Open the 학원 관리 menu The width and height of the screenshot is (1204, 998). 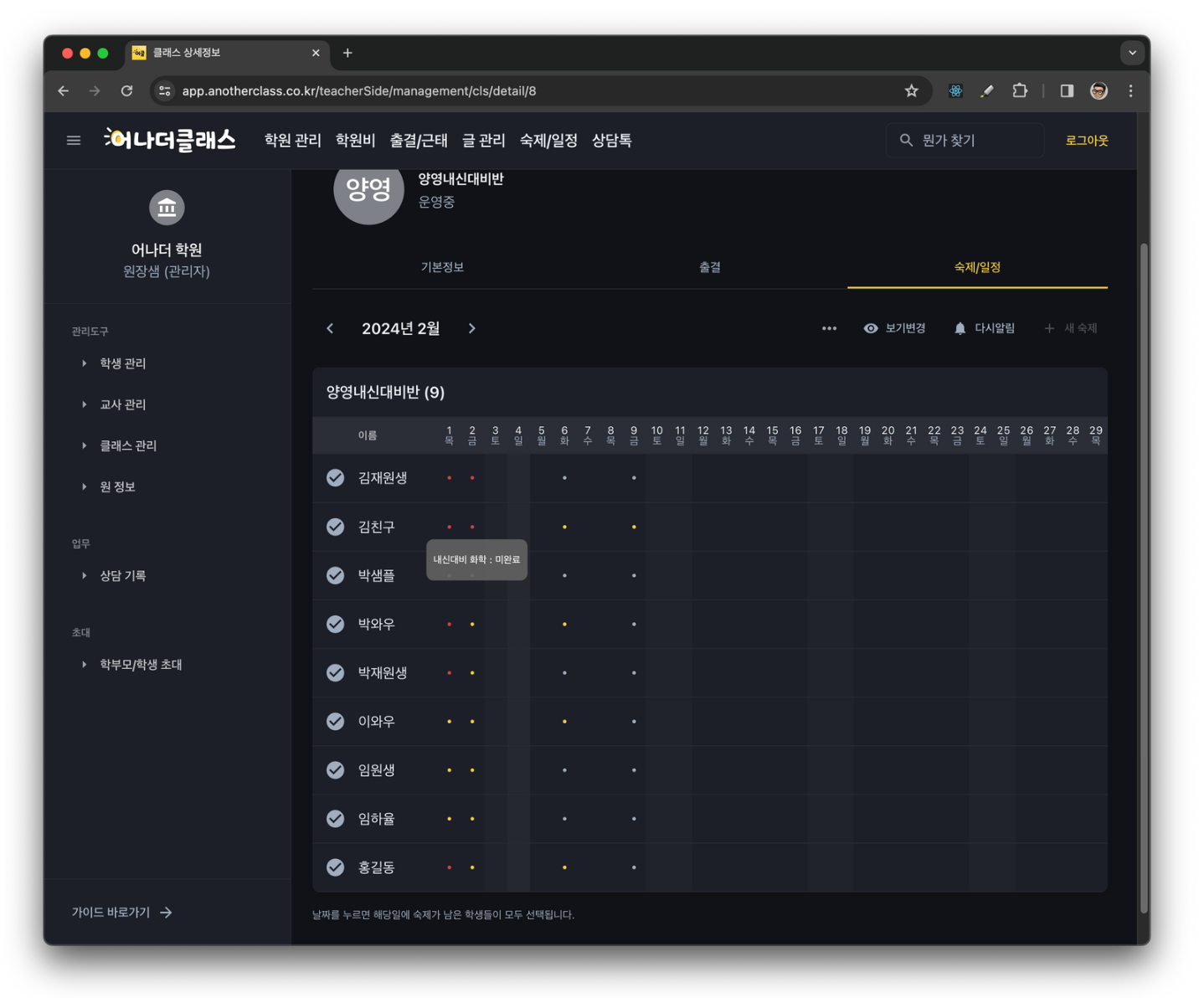[x=293, y=141]
